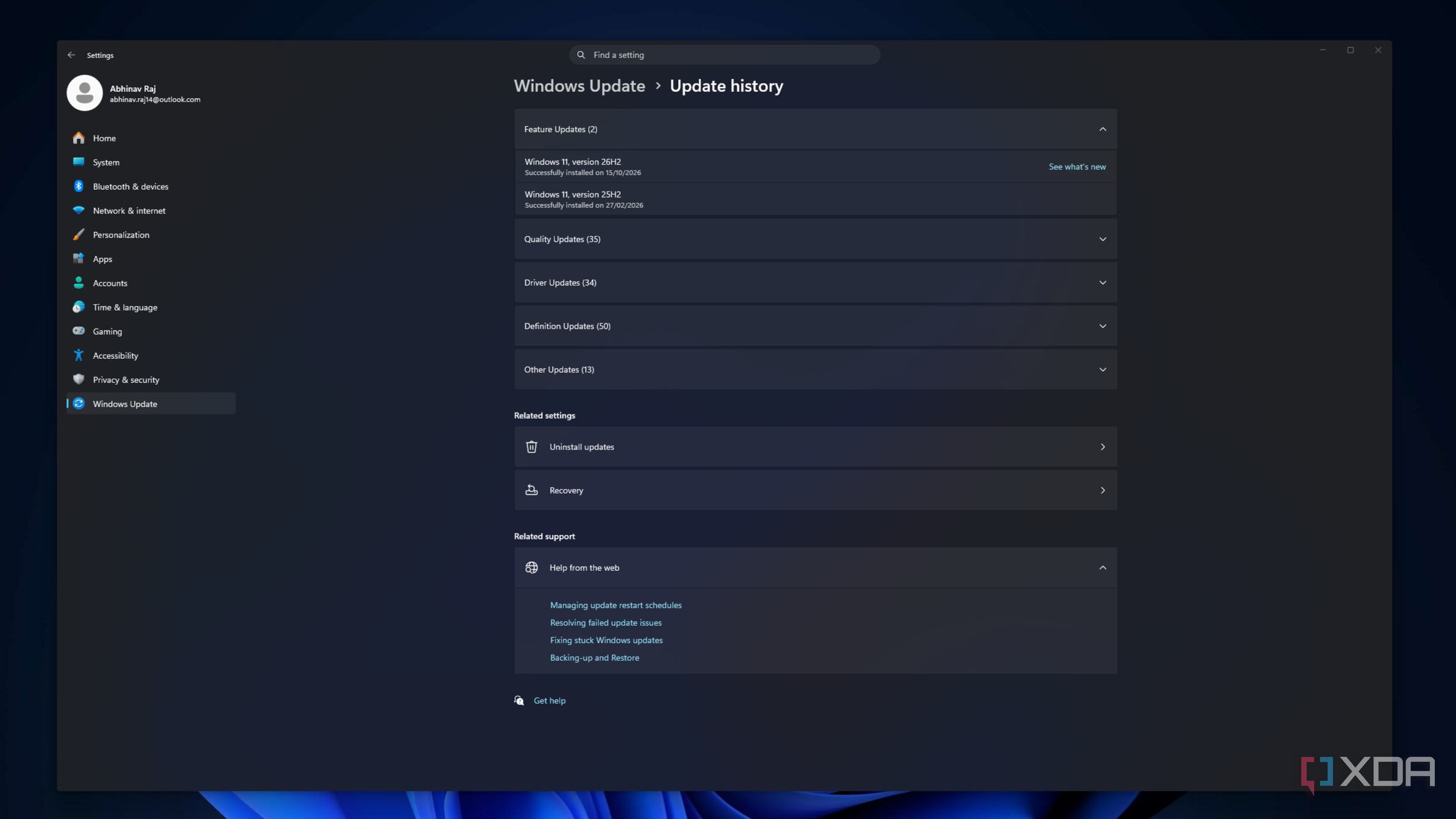The width and height of the screenshot is (1456, 819).
Task: Click the Personalization paintbrush icon
Action: (x=79, y=234)
